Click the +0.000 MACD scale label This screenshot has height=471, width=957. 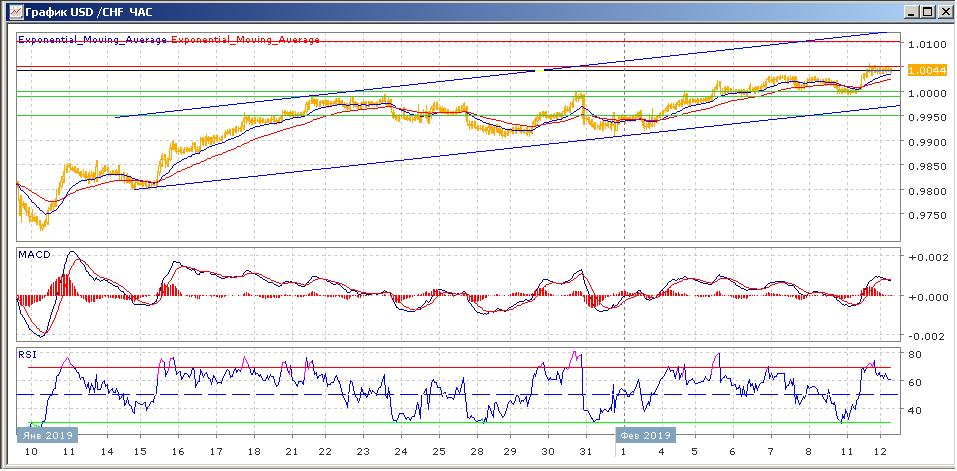point(927,297)
